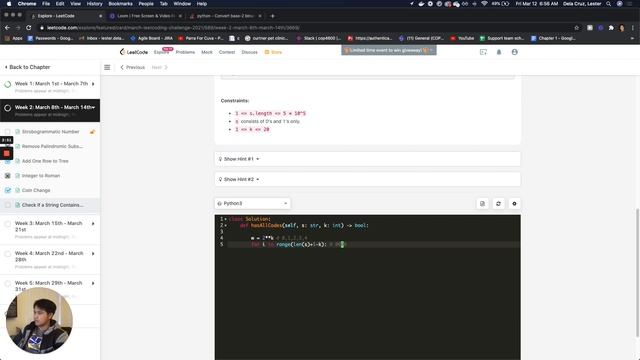
Task: Go to Back to Chapter
Action: click(27, 67)
